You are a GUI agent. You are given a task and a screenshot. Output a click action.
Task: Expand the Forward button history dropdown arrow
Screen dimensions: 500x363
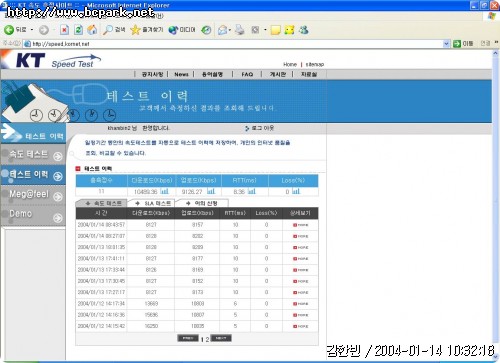[x=53, y=30]
